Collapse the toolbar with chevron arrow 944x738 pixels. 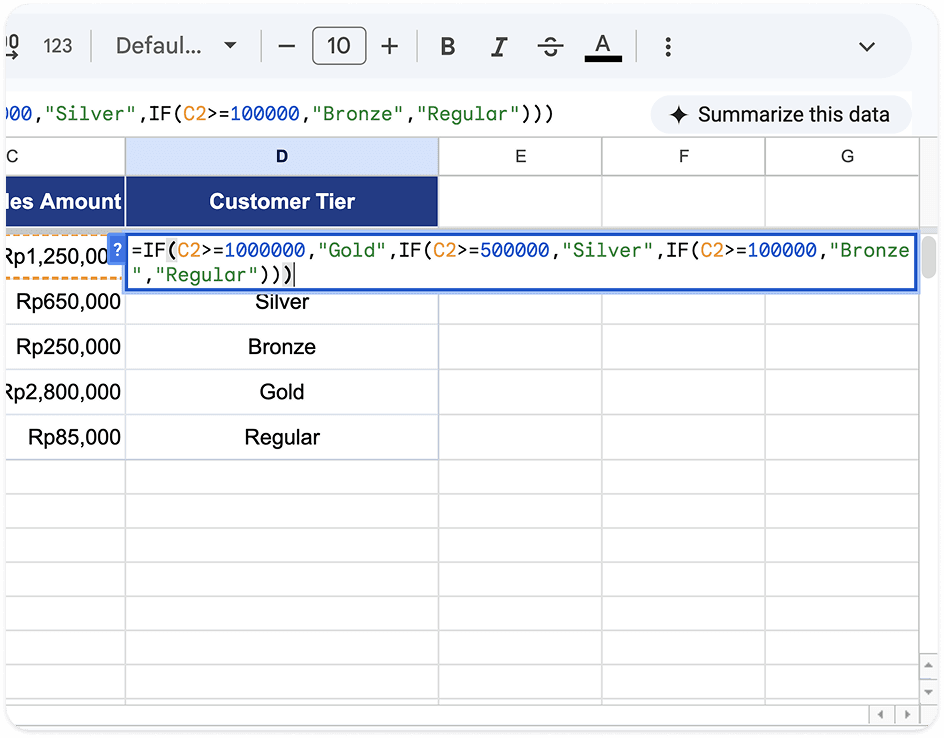pos(866,46)
